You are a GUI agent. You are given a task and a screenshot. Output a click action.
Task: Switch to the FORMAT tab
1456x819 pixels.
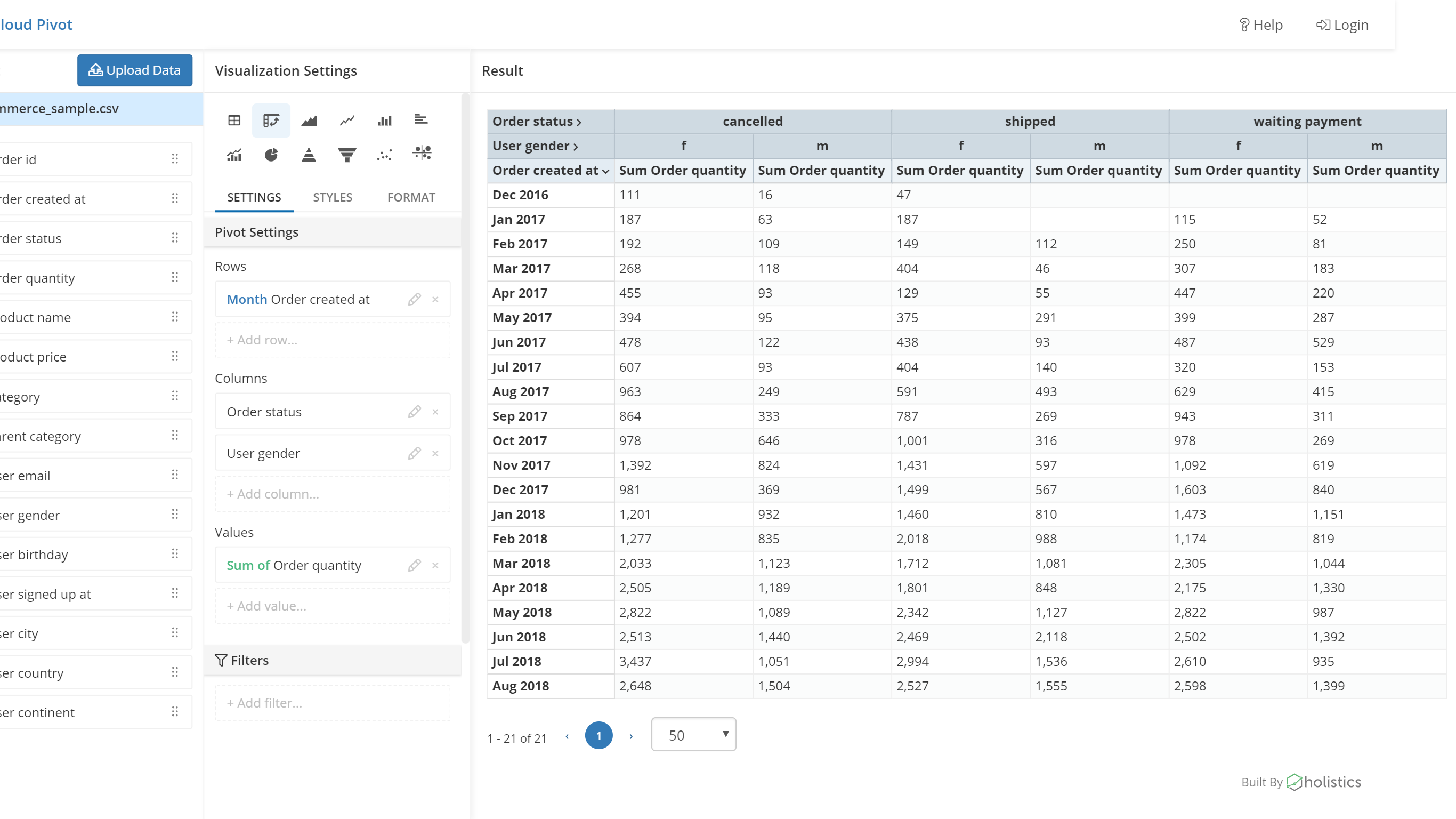[x=411, y=197]
